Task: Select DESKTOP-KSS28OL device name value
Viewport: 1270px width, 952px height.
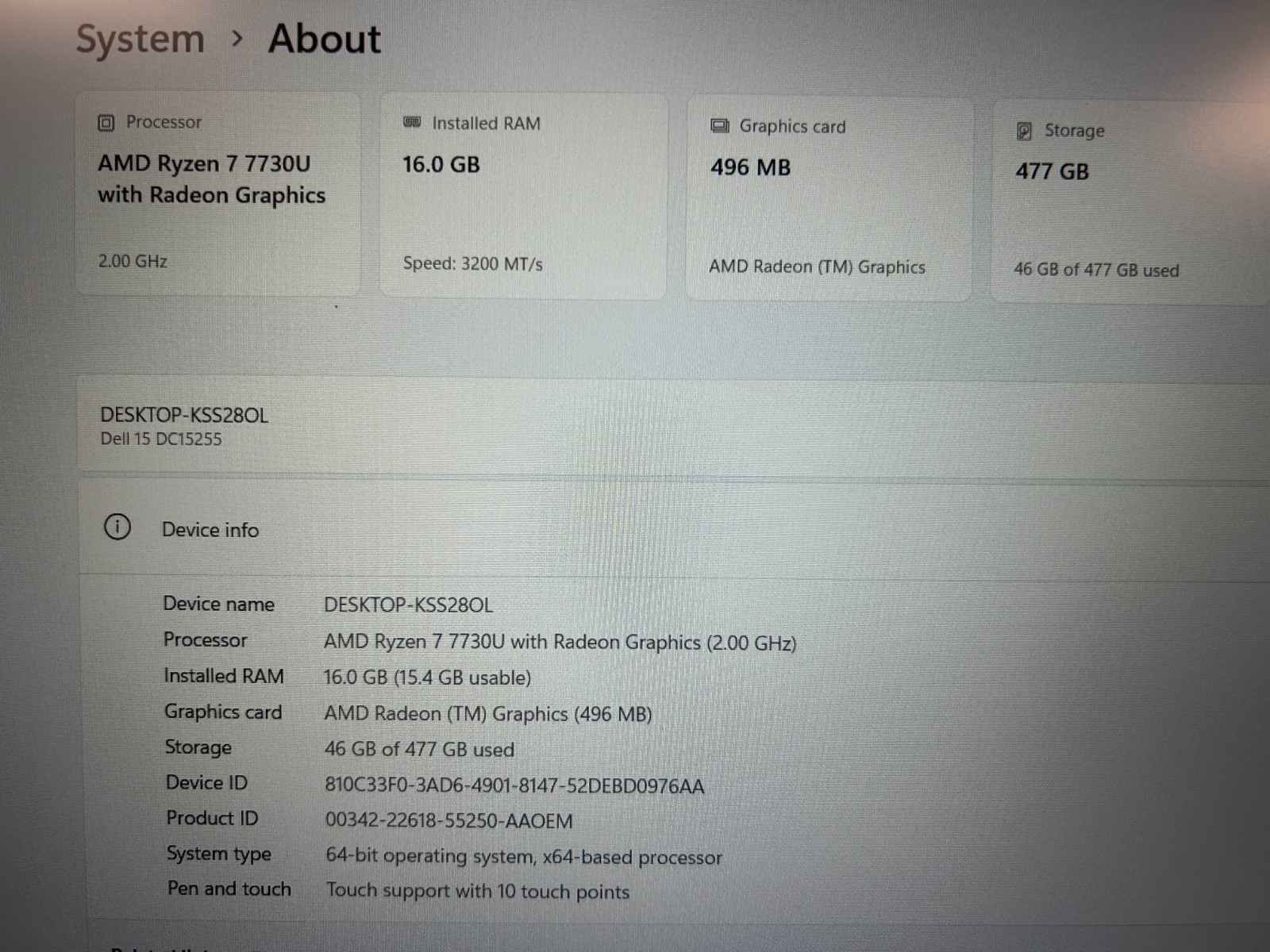Action: coord(409,605)
